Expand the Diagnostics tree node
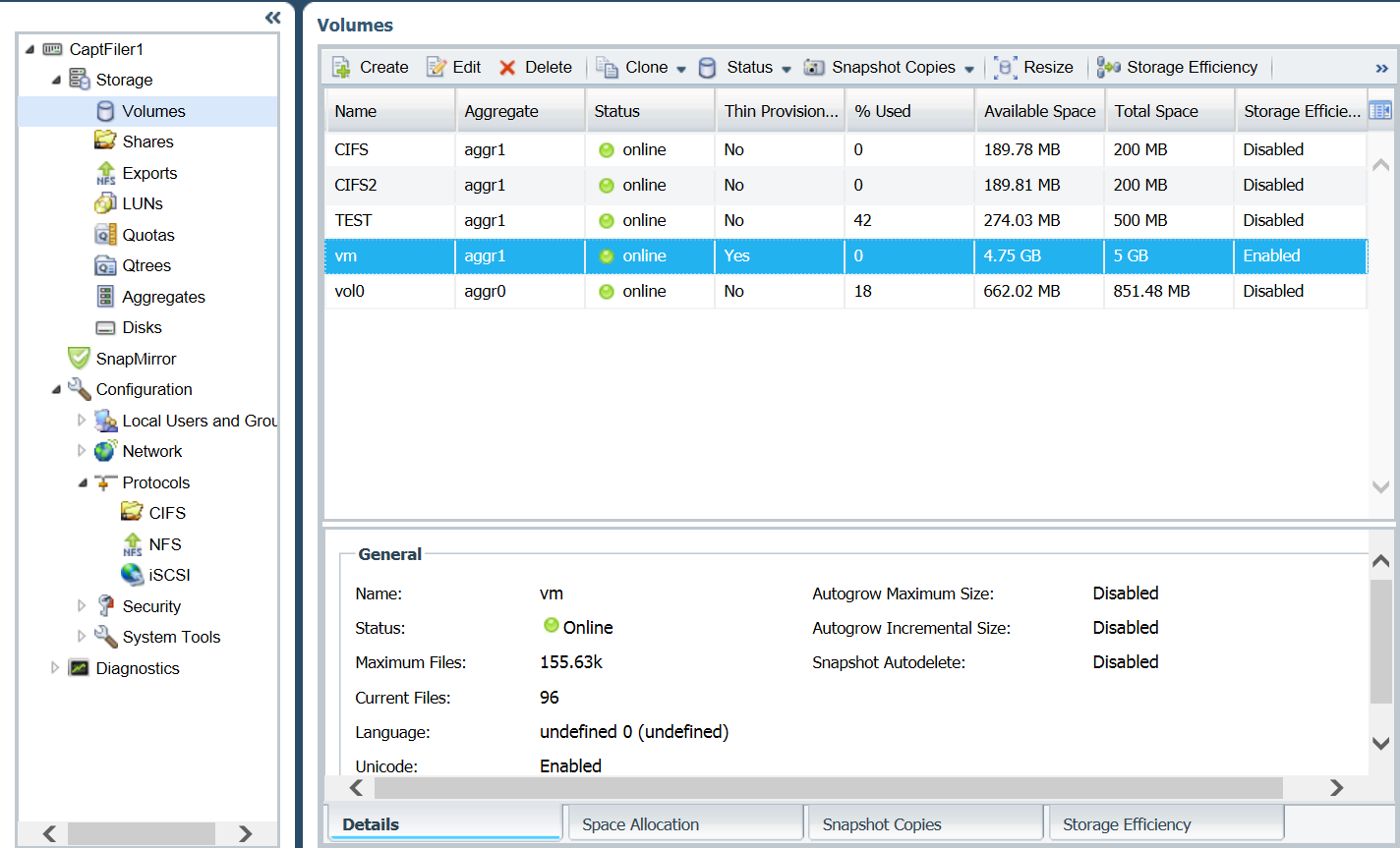This screenshot has width=1400, height=848. pos(55,668)
